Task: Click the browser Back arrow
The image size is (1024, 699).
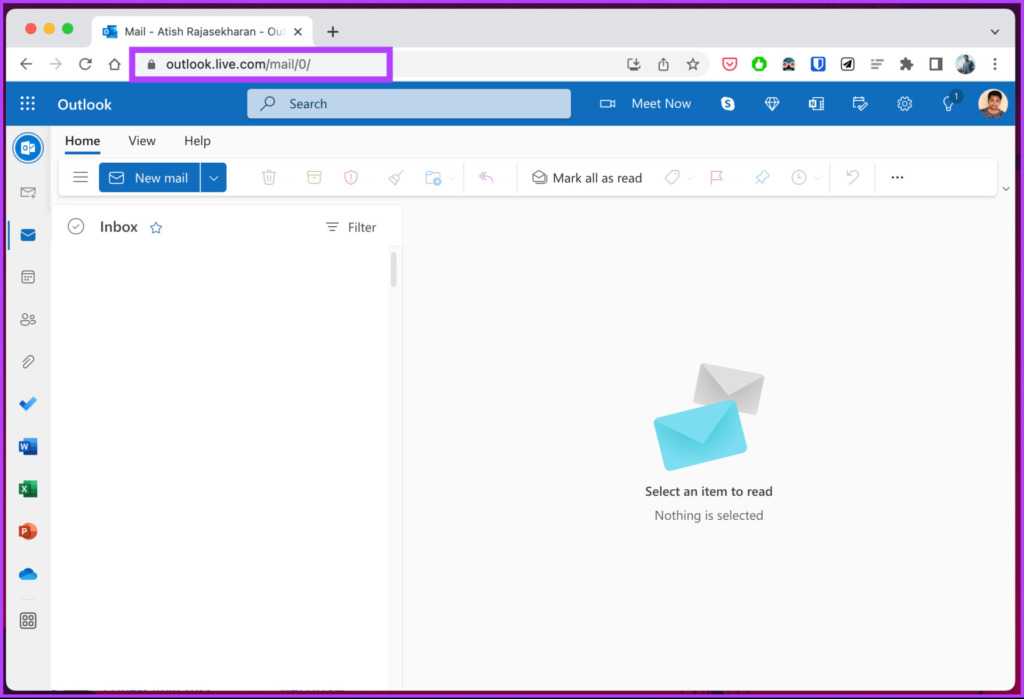Action: tap(26, 64)
